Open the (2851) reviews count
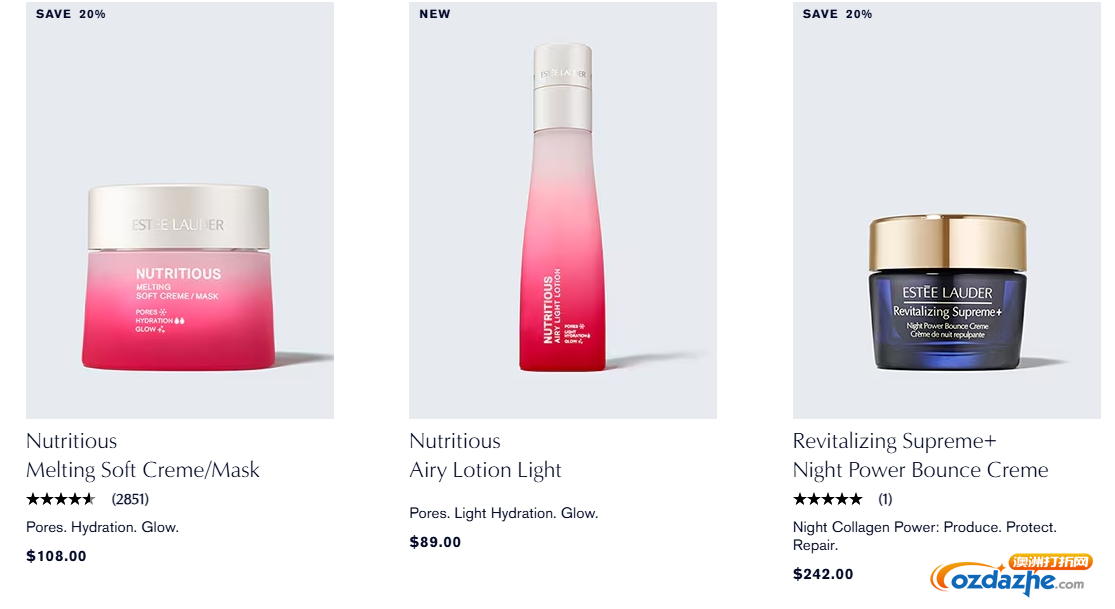Viewport: 1115px width, 609px height. point(130,499)
